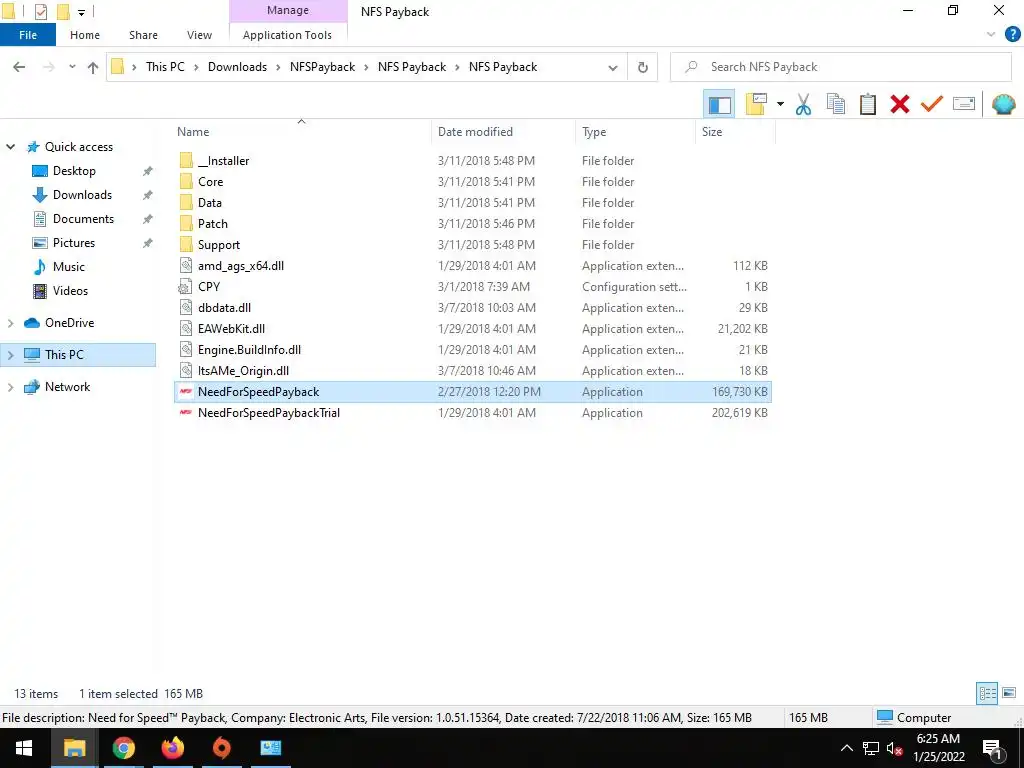Open Downloads in the navigation pane
This screenshot has height=768, width=1024.
tap(82, 195)
